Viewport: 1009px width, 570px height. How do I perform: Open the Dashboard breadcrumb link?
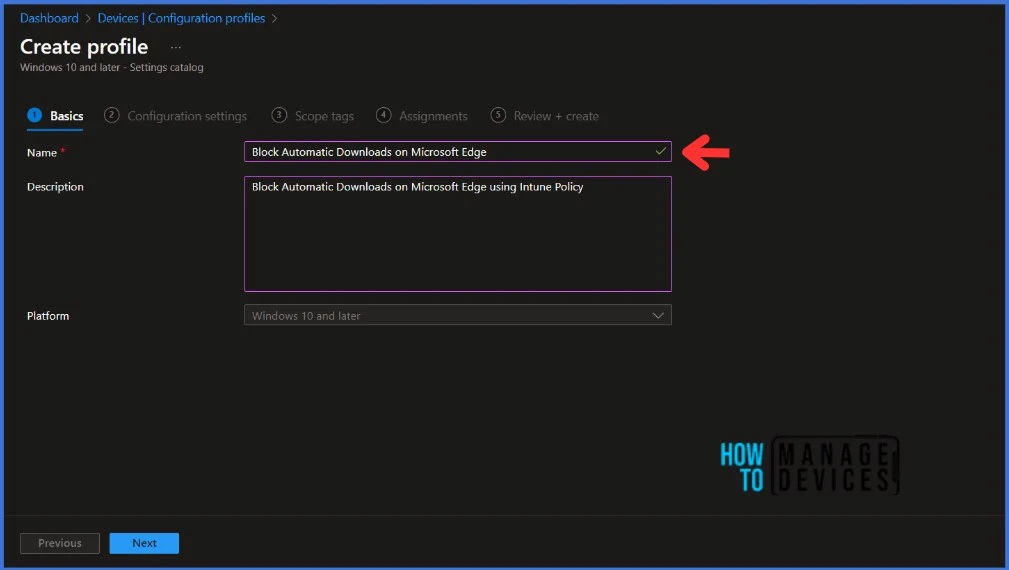pyautogui.click(x=49, y=18)
